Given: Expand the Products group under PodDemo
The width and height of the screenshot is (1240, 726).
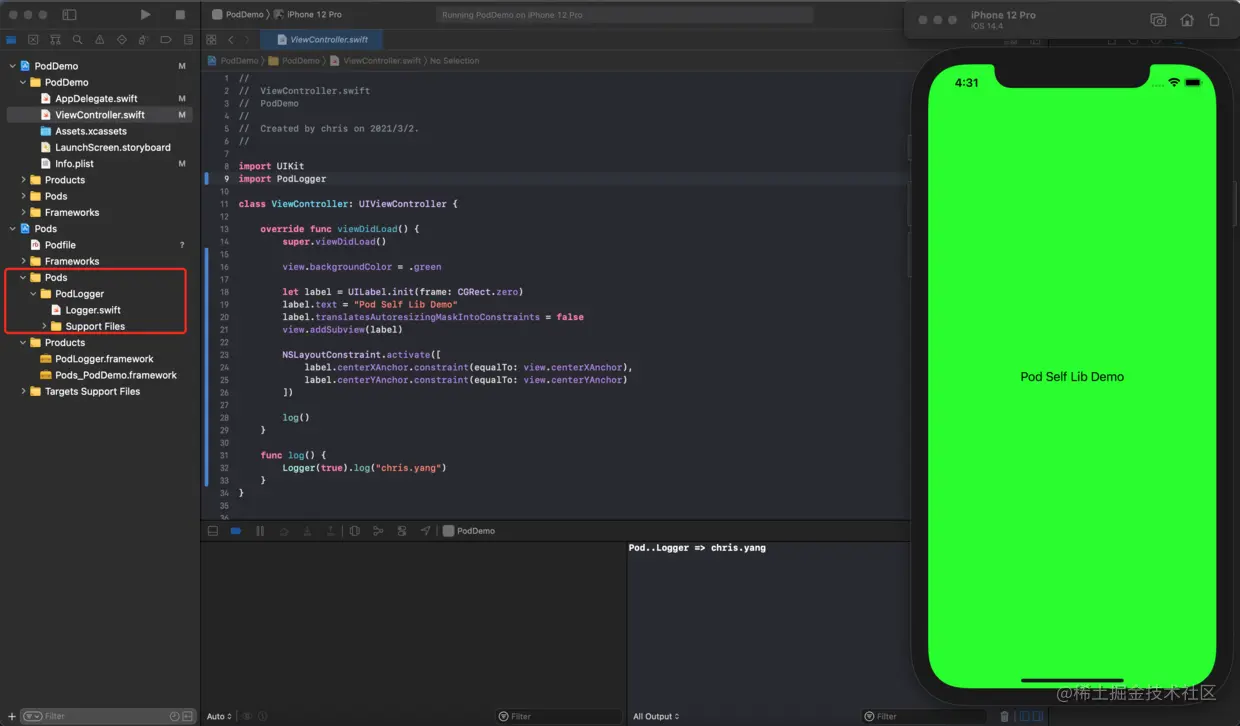Looking at the screenshot, I should (x=23, y=180).
